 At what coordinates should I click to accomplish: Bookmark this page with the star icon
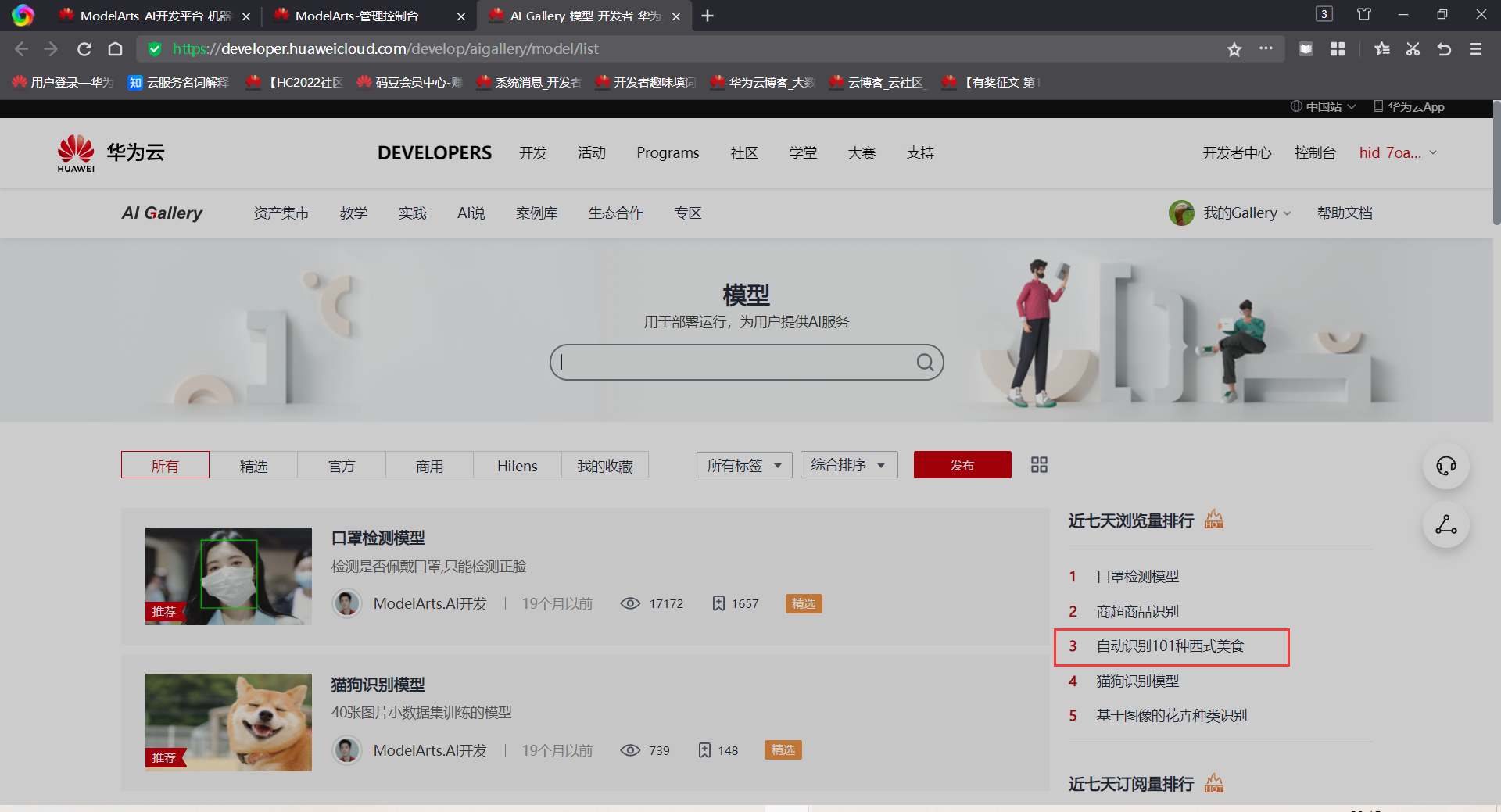(1234, 49)
